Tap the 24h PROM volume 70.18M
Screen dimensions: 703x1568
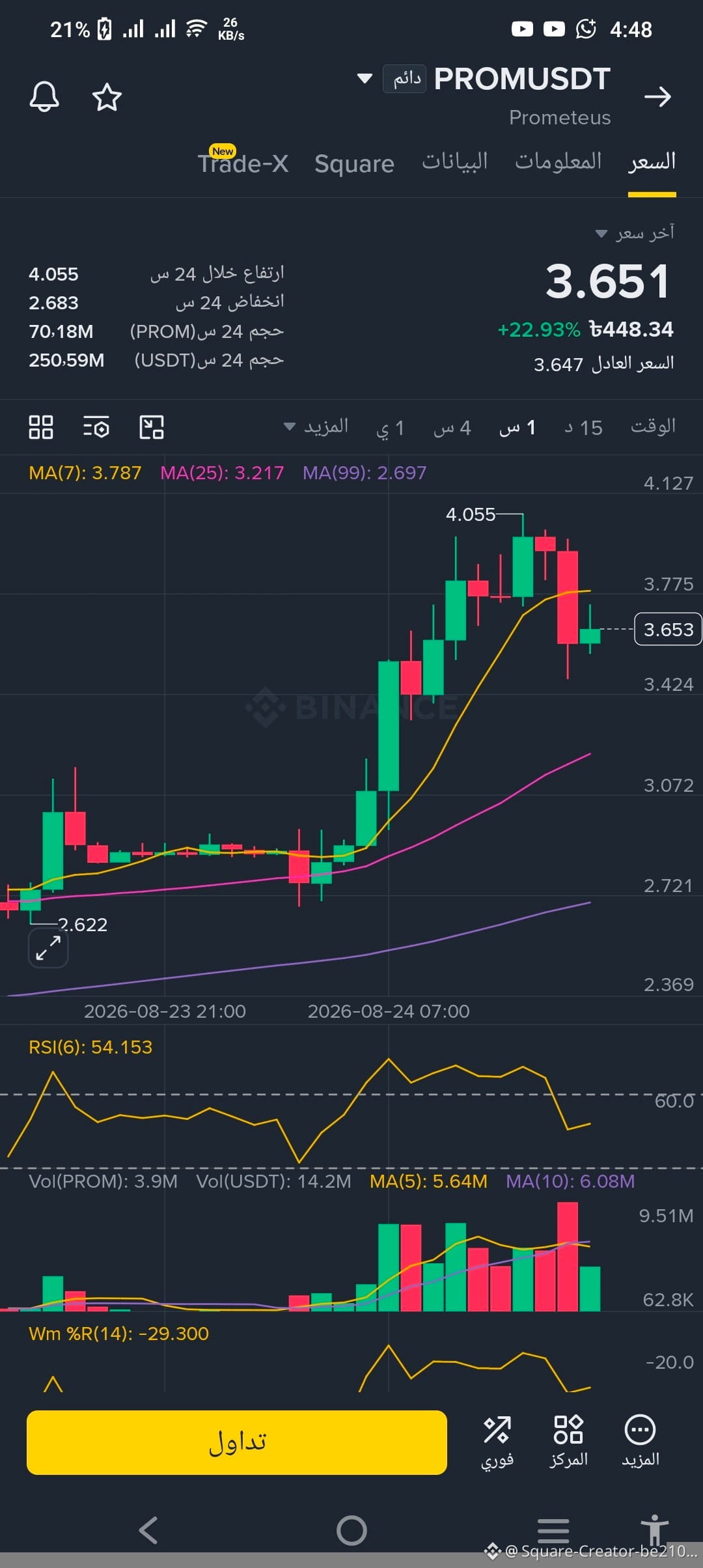click(61, 331)
